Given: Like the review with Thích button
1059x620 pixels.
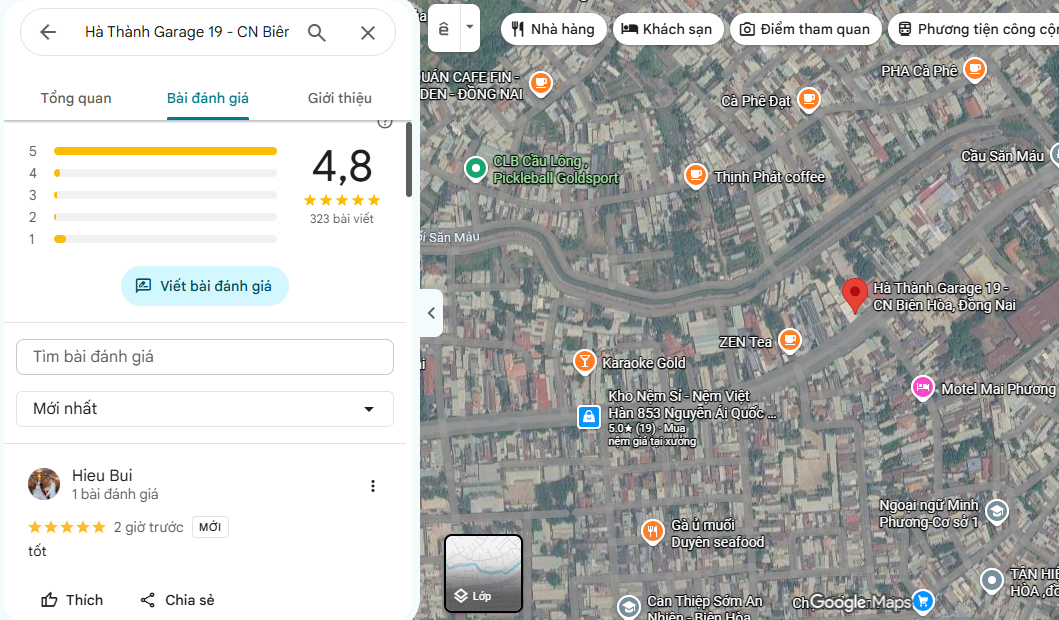Looking at the screenshot, I should pos(72,600).
